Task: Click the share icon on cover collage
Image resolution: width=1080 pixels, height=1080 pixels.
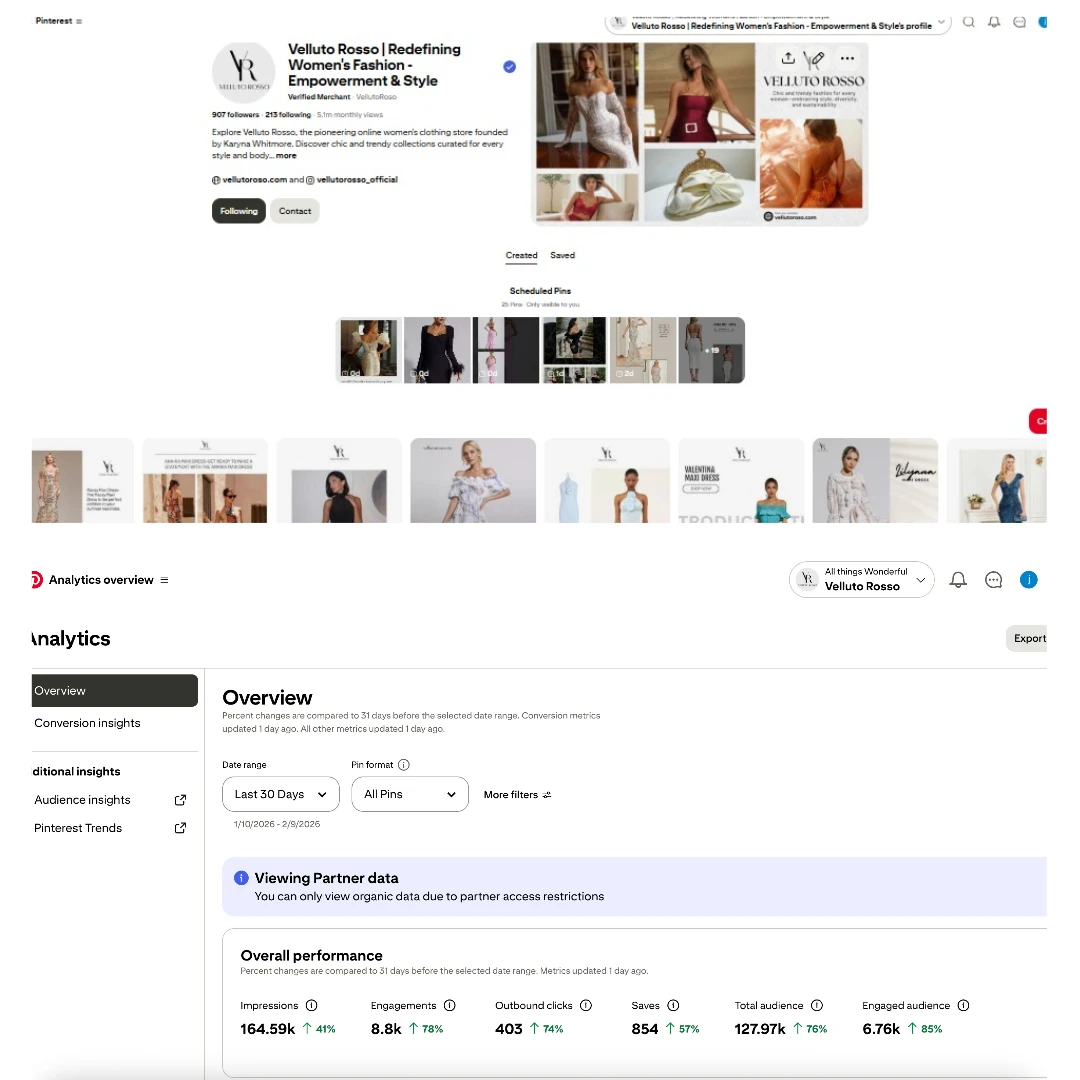Action: pos(788,59)
